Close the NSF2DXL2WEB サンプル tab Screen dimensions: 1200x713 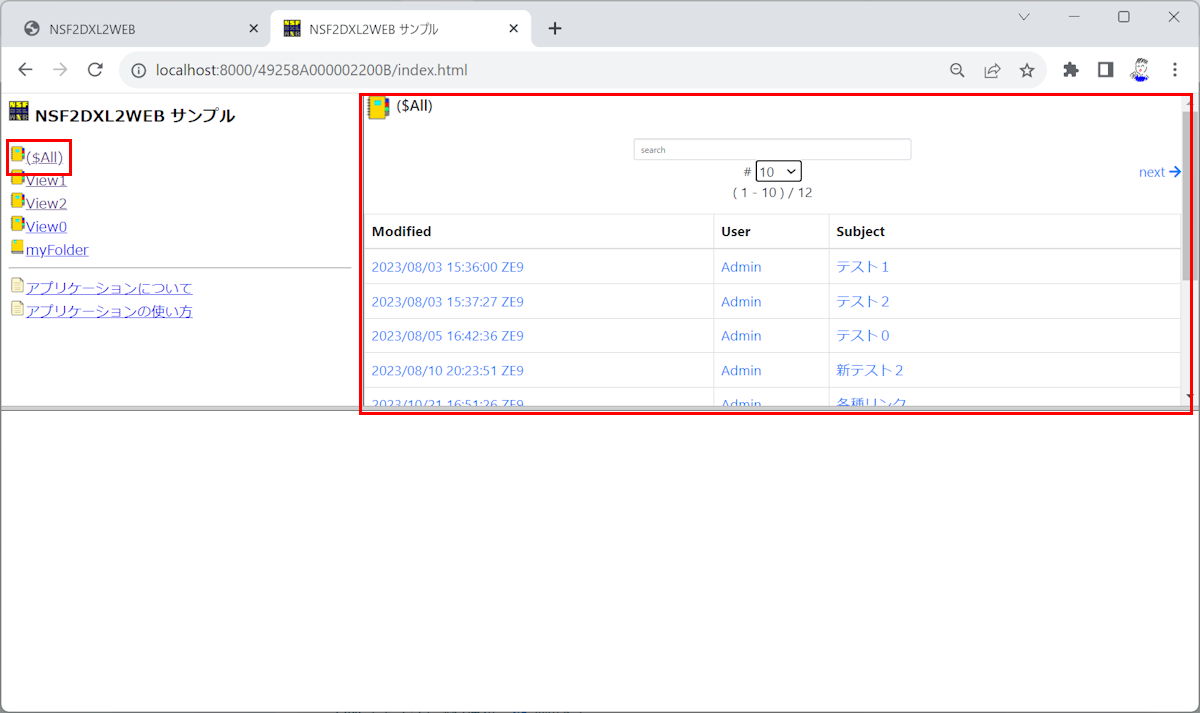[x=514, y=29]
